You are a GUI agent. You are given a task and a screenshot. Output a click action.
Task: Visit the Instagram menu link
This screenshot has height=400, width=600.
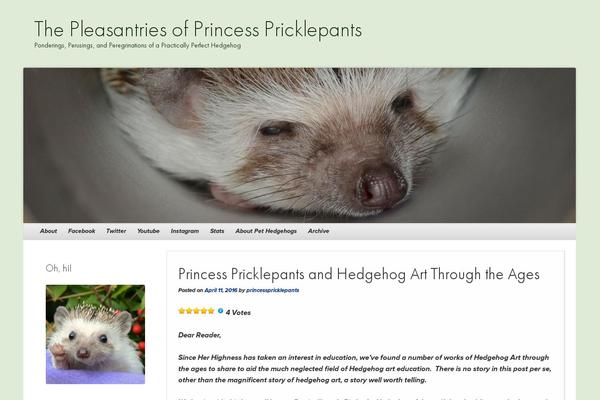pos(185,231)
